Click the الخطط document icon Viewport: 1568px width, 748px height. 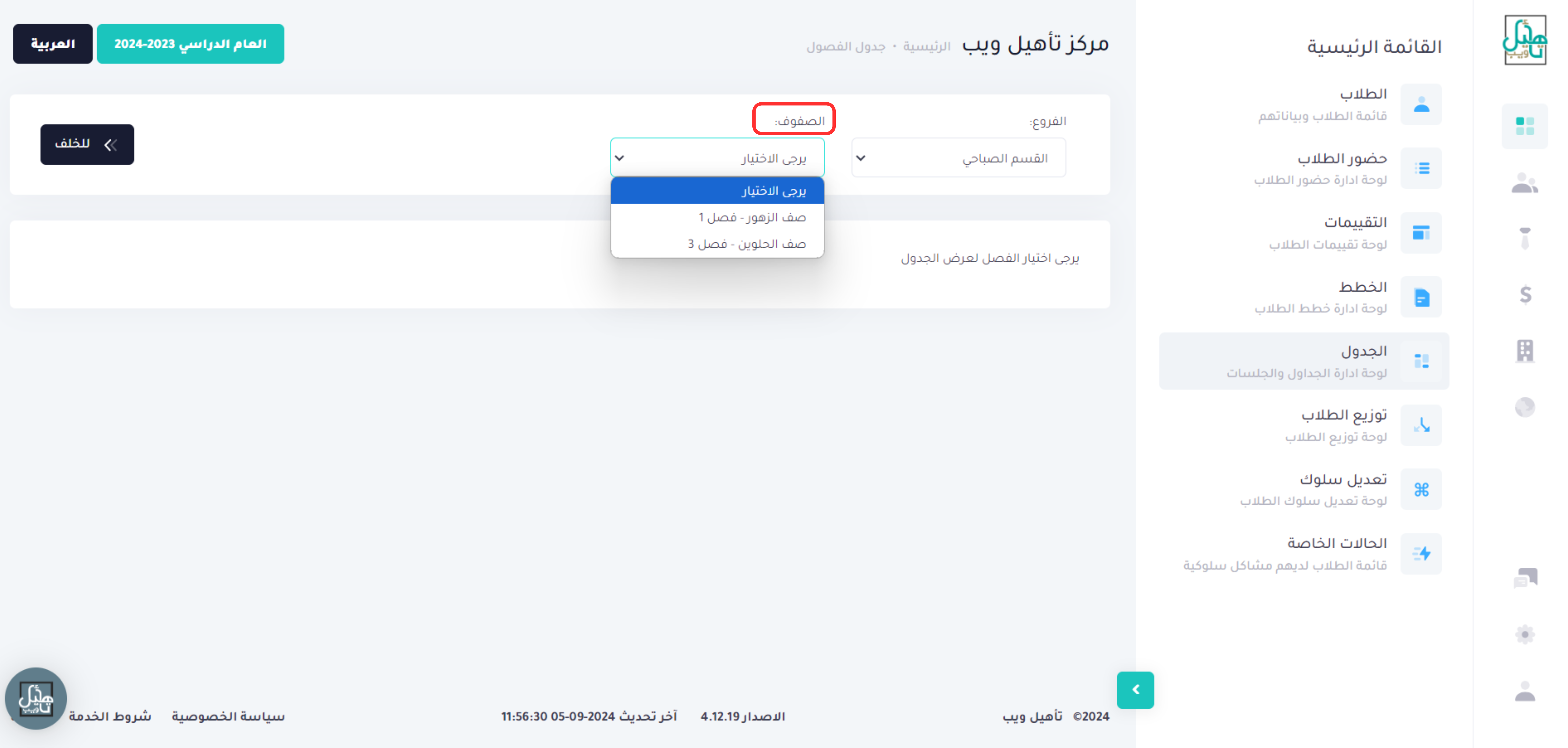pos(1421,297)
